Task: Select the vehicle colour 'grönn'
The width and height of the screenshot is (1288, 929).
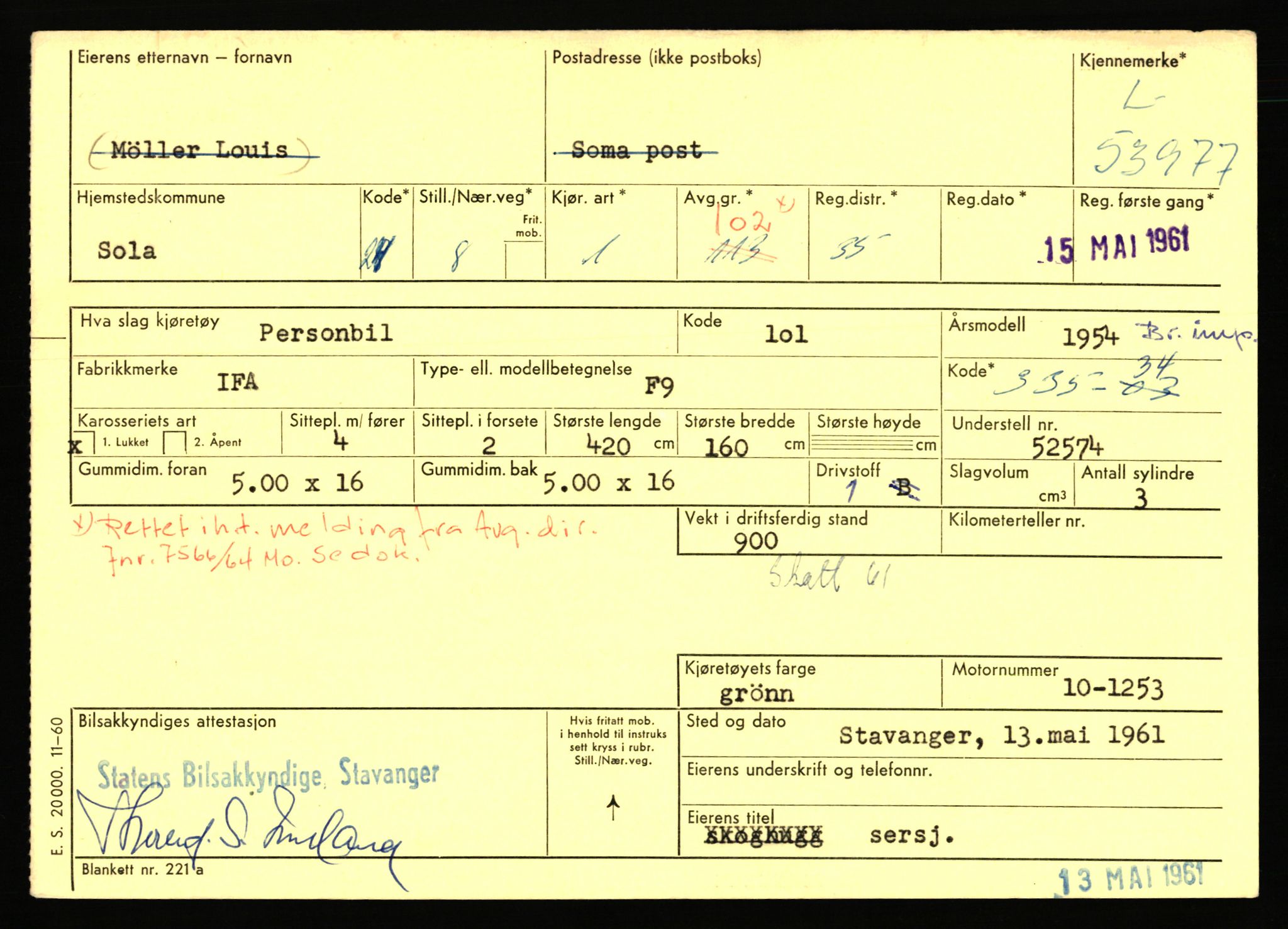Action: (756, 694)
